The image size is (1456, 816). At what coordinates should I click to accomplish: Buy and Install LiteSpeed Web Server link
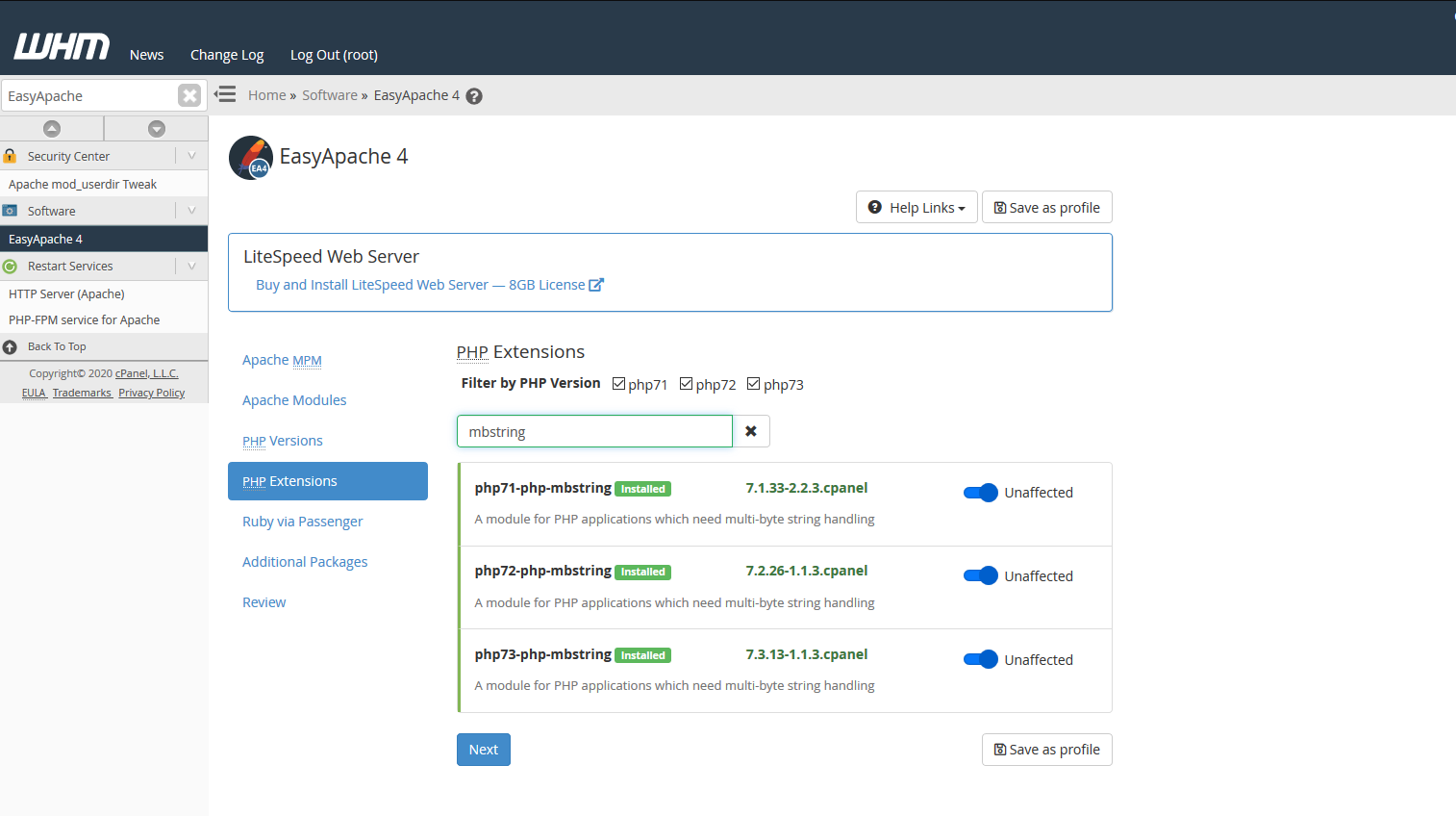click(x=420, y=285)
